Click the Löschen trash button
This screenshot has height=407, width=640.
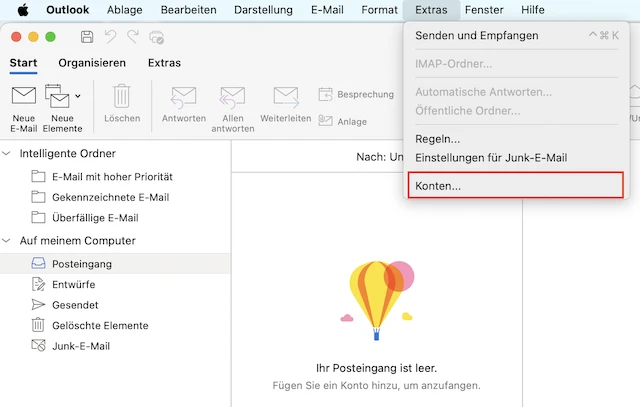pyautogui.click(x=122, y=104)
